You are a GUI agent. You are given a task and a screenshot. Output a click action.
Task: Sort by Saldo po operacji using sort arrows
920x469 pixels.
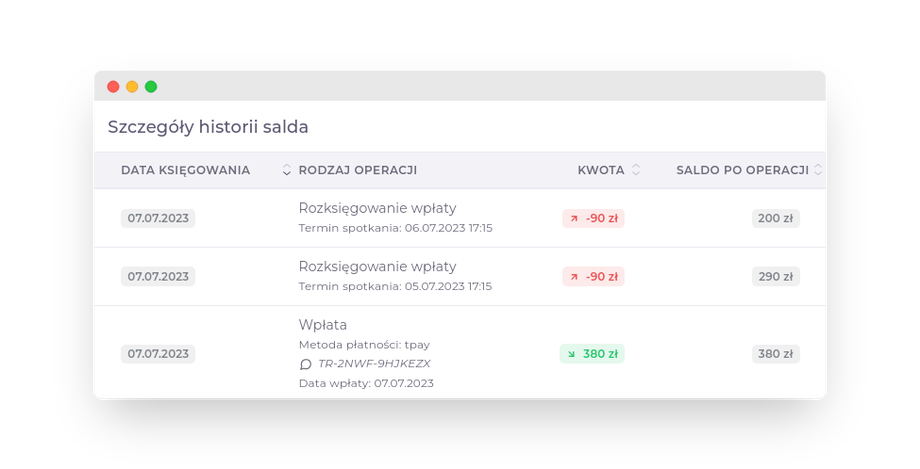(x=818, y=170)
